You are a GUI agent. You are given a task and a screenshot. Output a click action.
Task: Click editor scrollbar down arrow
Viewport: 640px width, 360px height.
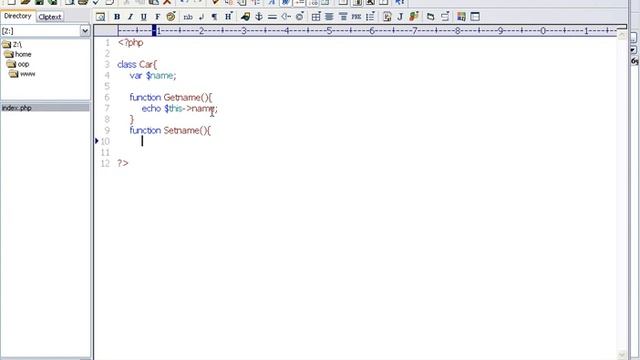(x=622, y=355)
